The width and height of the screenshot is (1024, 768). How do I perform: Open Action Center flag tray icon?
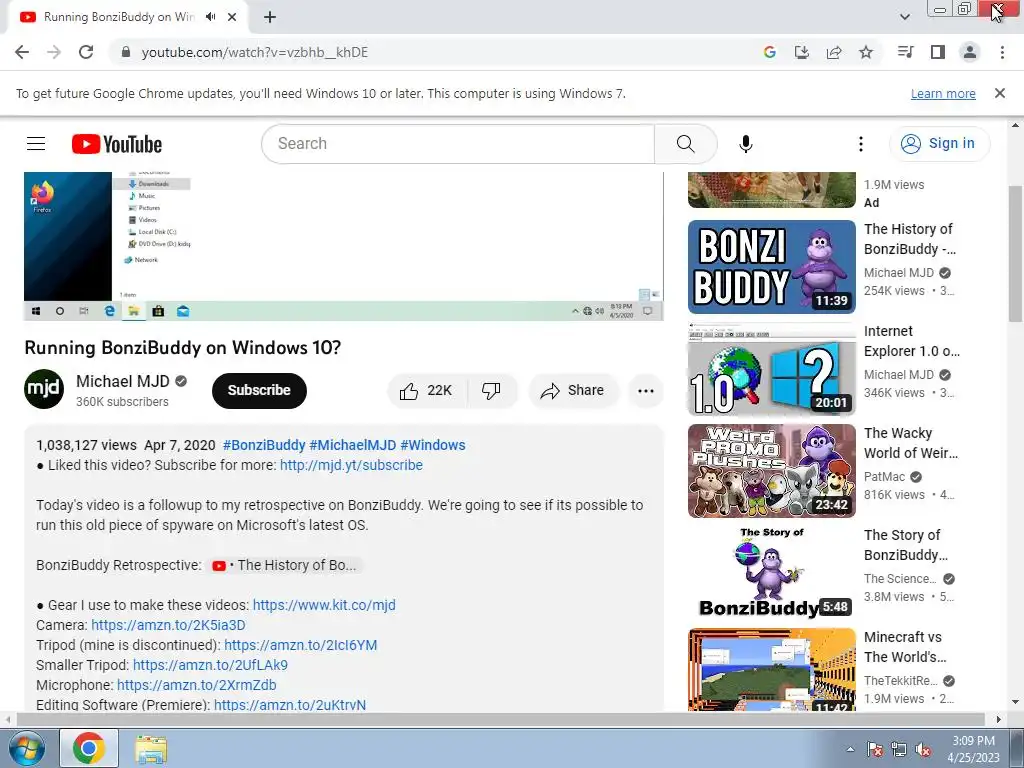pyautogui.click(x=875, y=750)
